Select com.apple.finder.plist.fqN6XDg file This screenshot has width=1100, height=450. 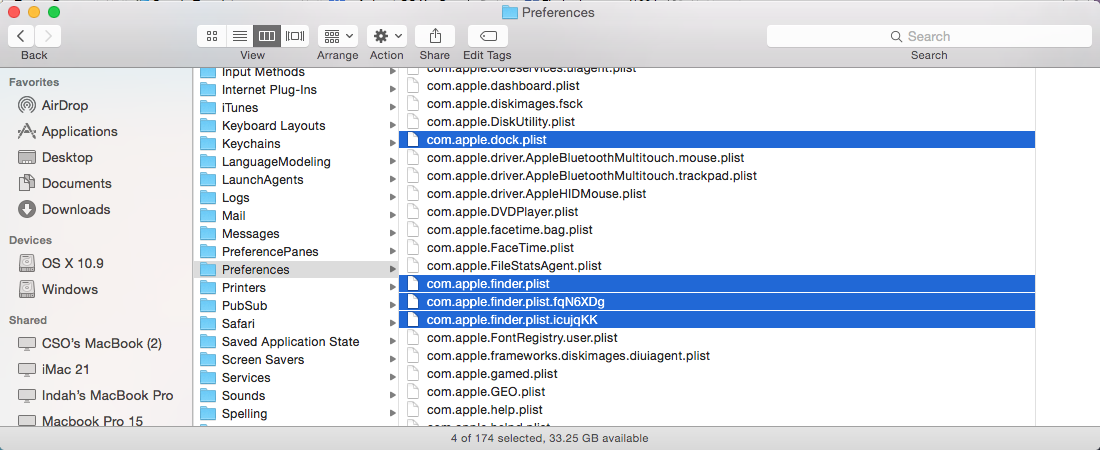tap(717, 302)
